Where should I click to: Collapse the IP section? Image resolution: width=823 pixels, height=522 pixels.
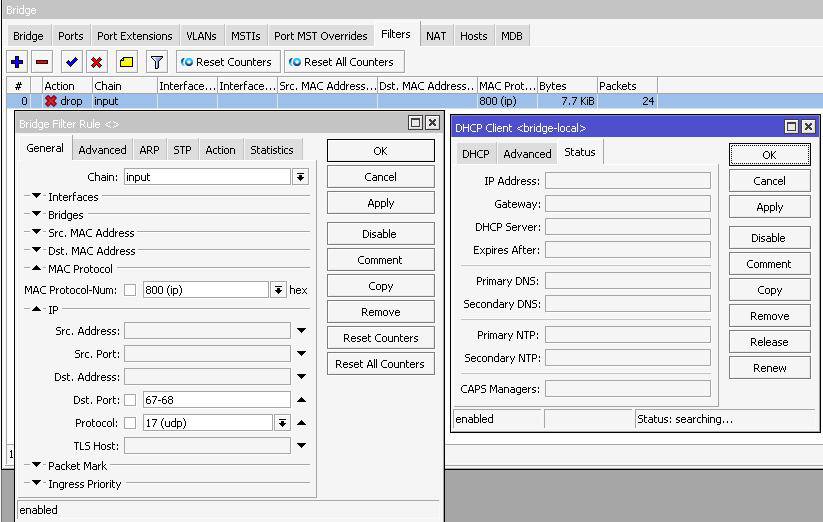(x=36, y=309)
